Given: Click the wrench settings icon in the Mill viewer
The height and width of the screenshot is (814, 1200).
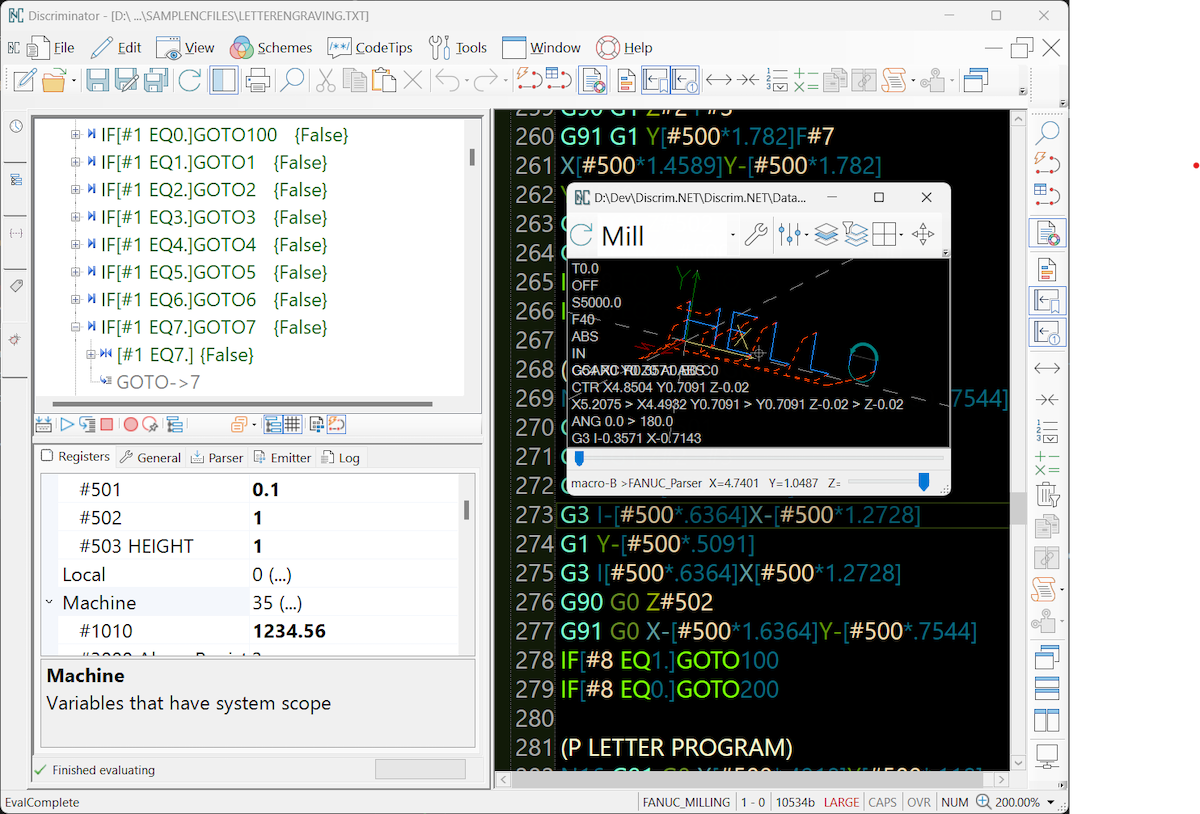Looking at the screenshot, I should [757, 235].
